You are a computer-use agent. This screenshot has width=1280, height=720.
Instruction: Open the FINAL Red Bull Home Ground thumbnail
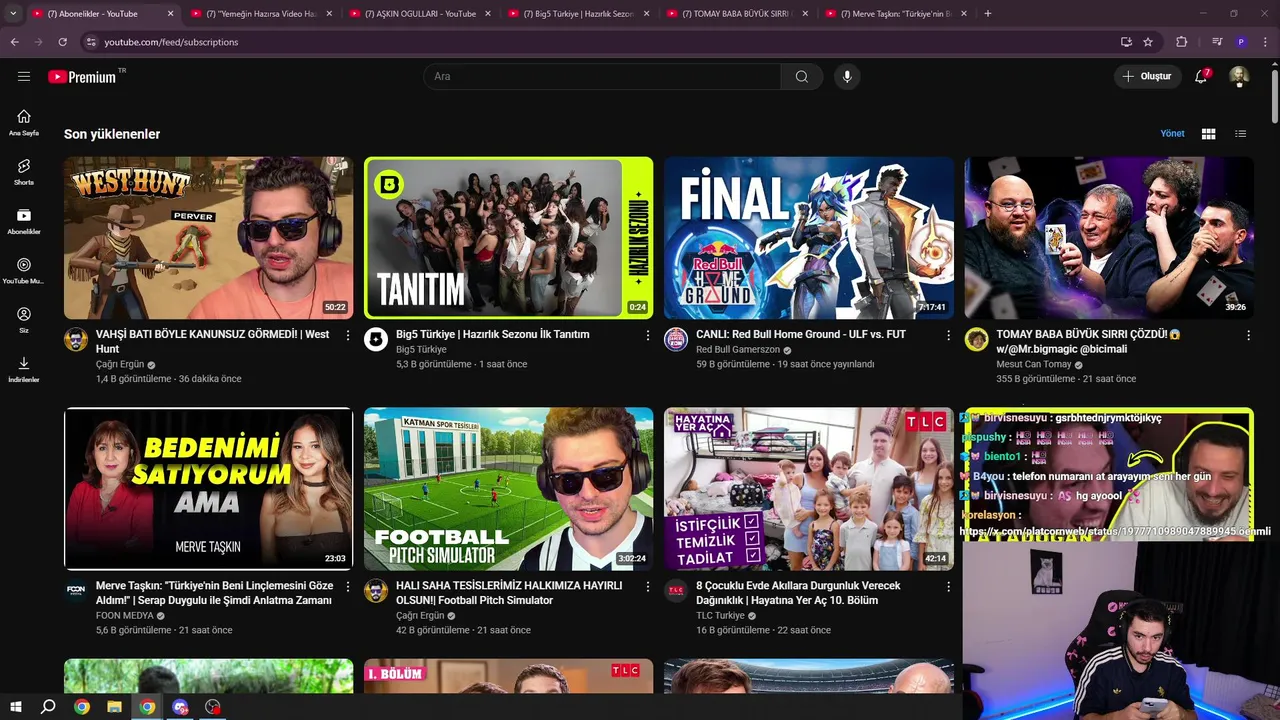[808, 238]
